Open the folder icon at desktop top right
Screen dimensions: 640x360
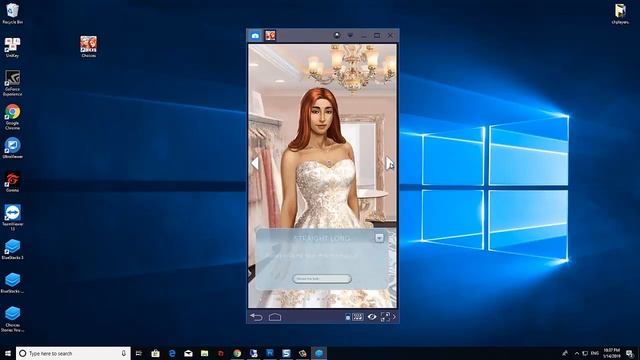click(620, 13)
